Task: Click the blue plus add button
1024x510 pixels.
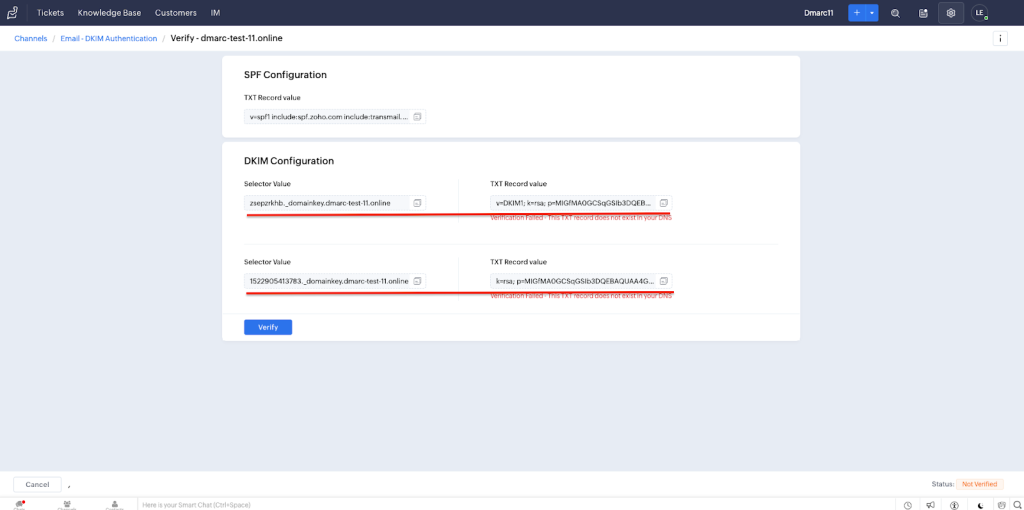Action: [857, 13]
